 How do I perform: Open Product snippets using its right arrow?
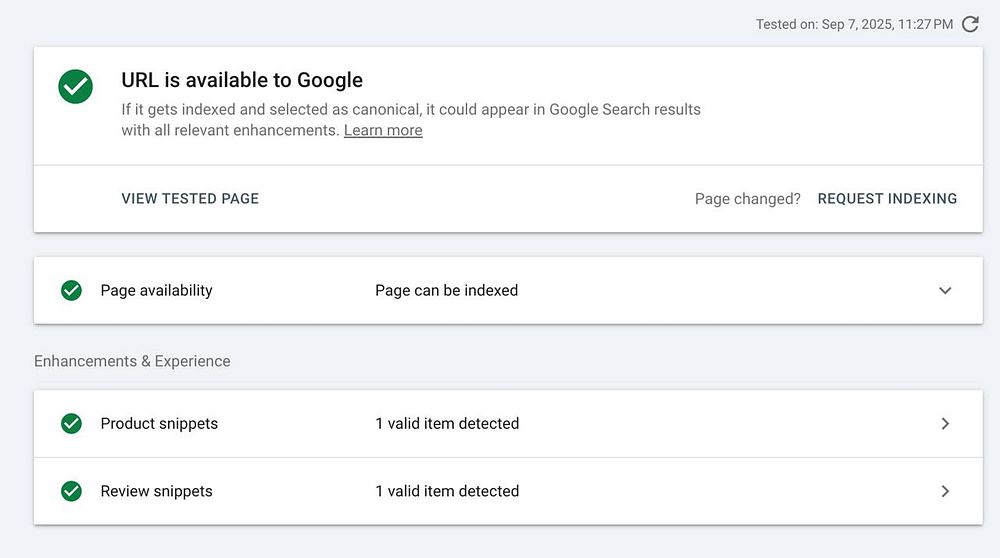945,424
